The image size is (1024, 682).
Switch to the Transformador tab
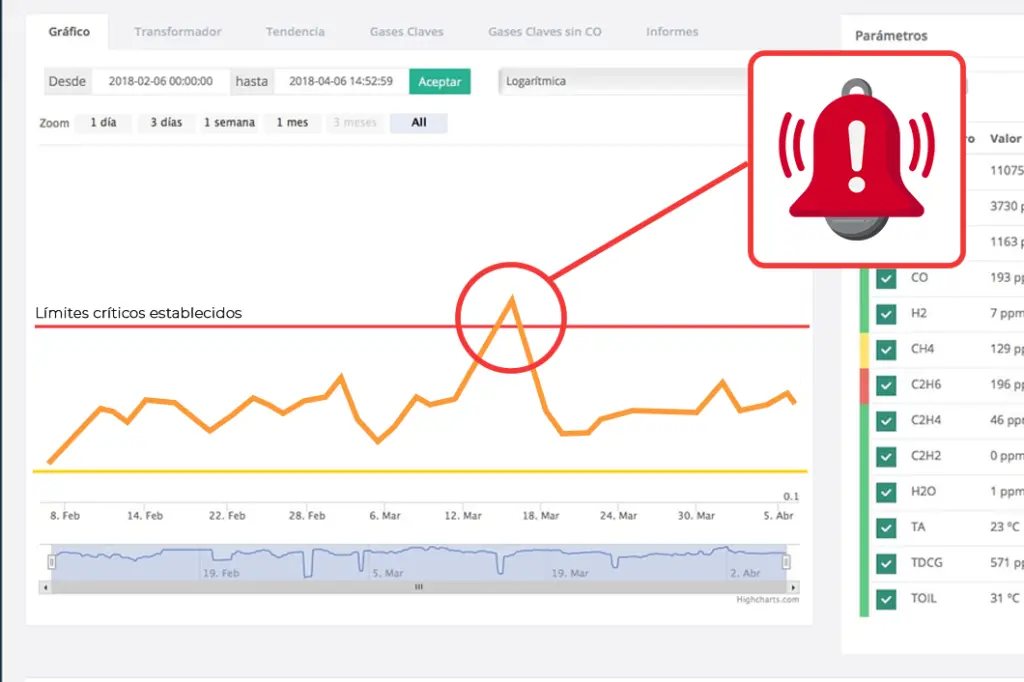[x=178, y=32]
